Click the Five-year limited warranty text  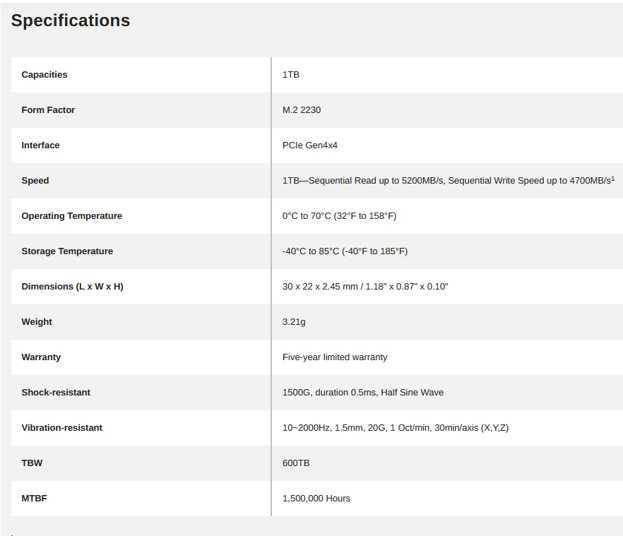335,357
